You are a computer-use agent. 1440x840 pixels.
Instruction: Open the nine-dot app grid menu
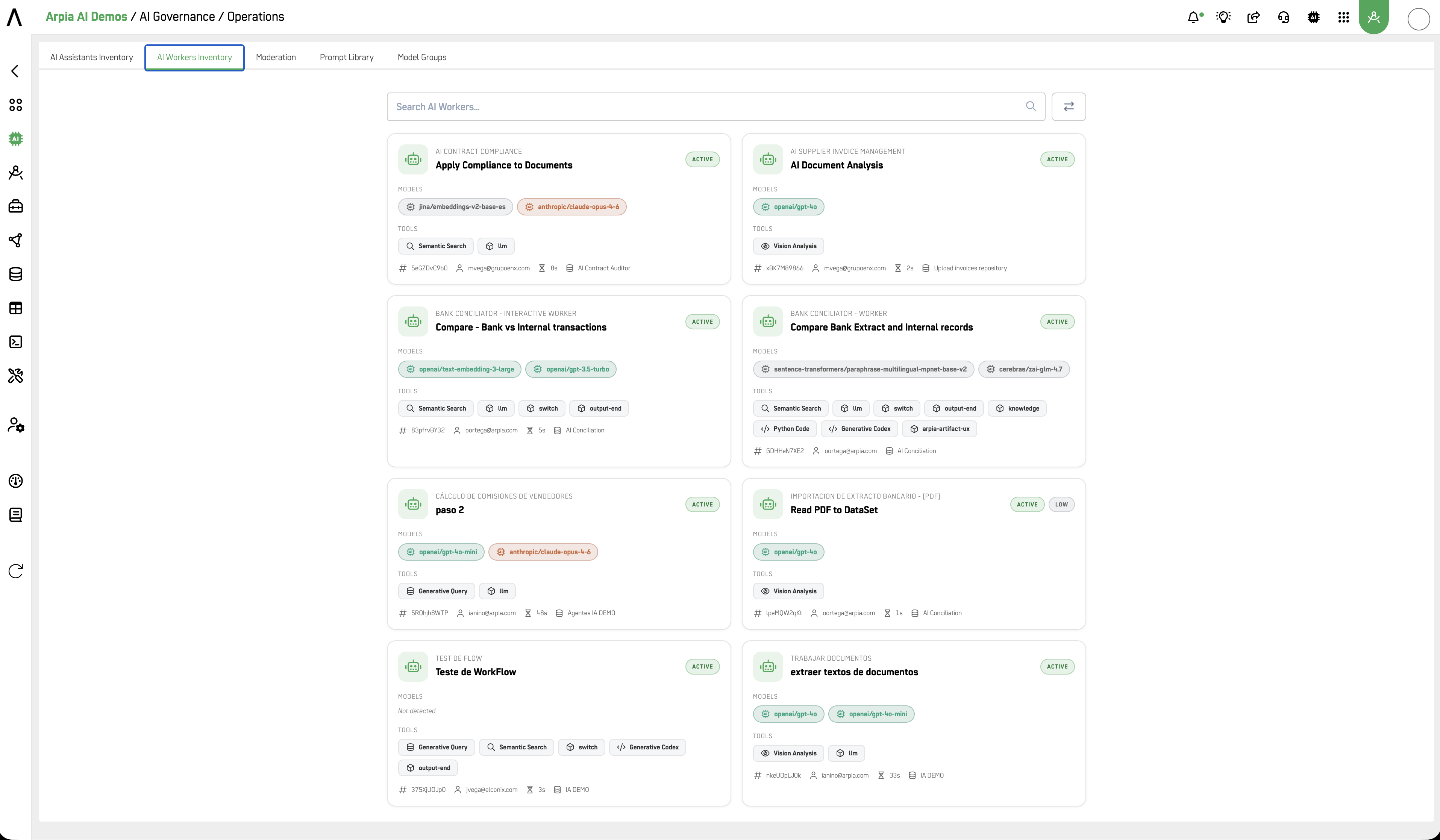[1343, 17]
